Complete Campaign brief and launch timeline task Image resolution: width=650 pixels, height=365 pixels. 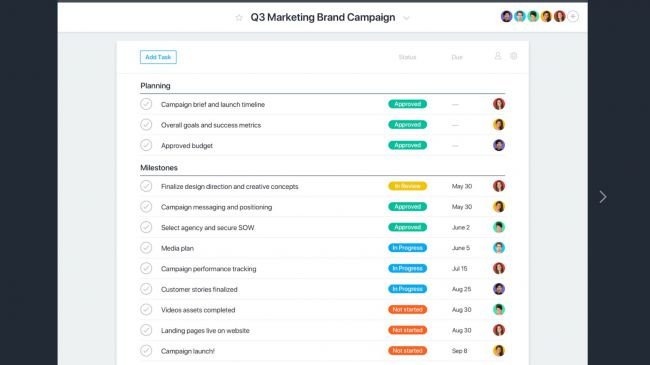point(146,104)
